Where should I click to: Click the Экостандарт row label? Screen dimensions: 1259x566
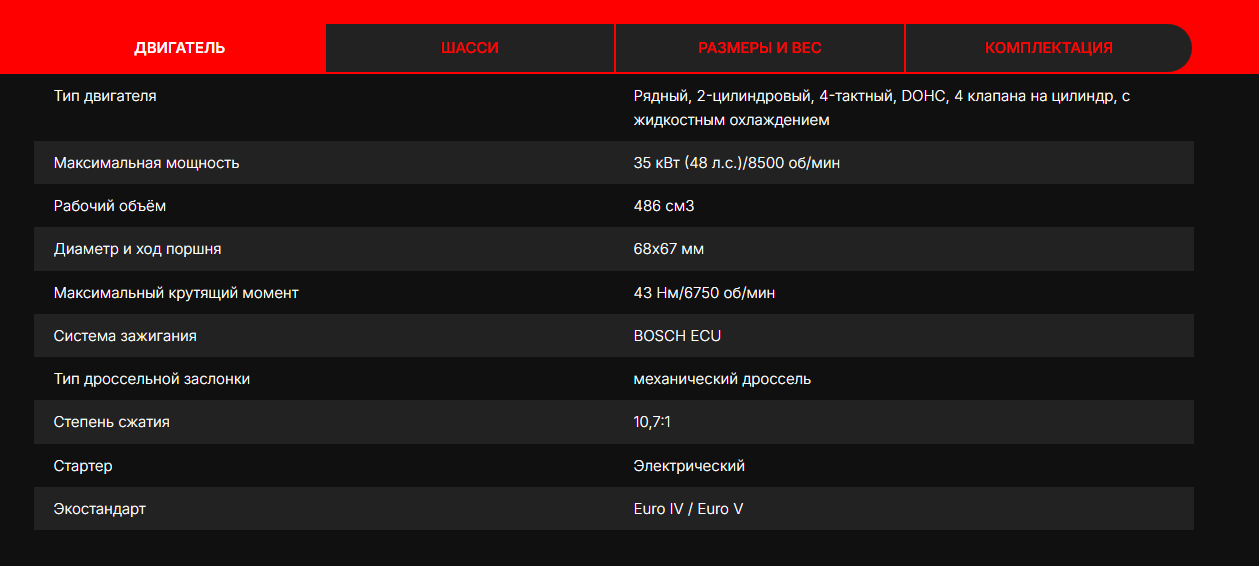[x=100, y=509]
